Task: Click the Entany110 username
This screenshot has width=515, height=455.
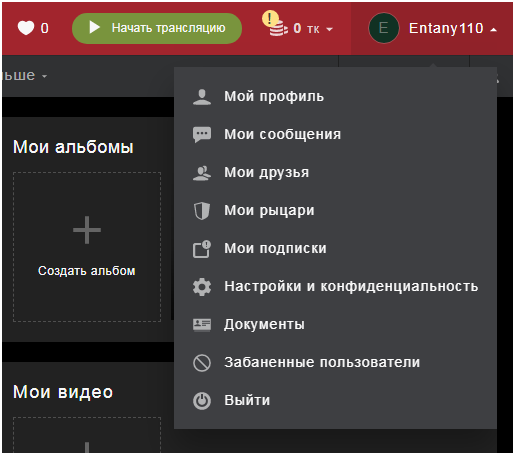Action: click(446, 28)
